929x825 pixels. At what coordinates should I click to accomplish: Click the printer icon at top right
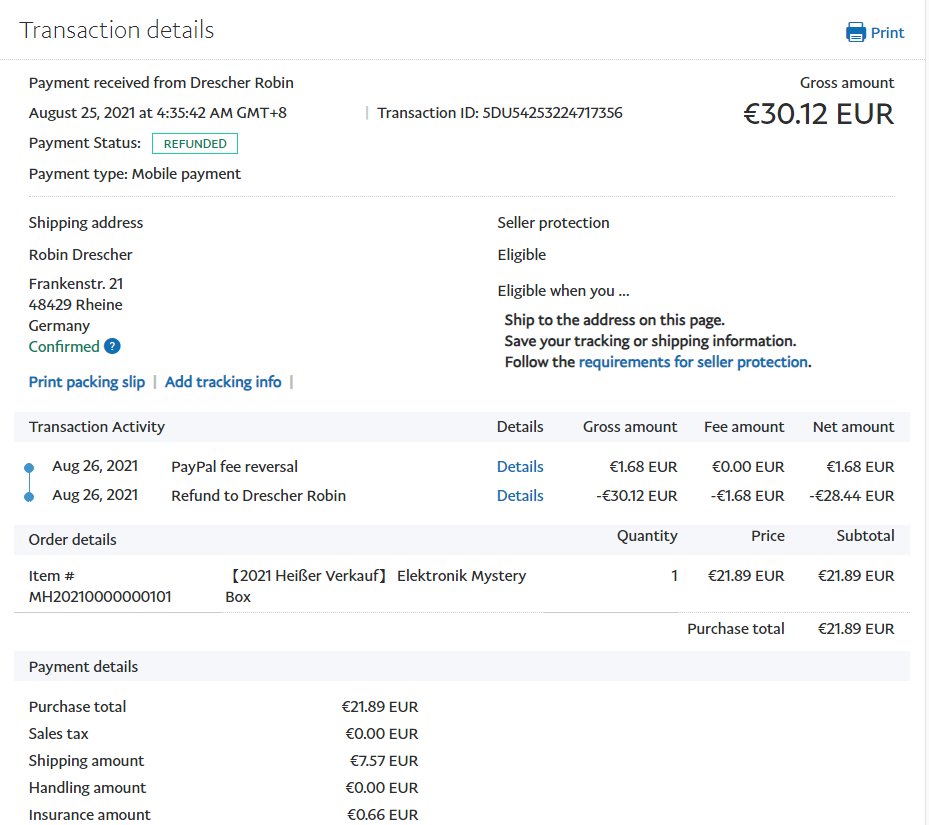click(x=856, y=32)
